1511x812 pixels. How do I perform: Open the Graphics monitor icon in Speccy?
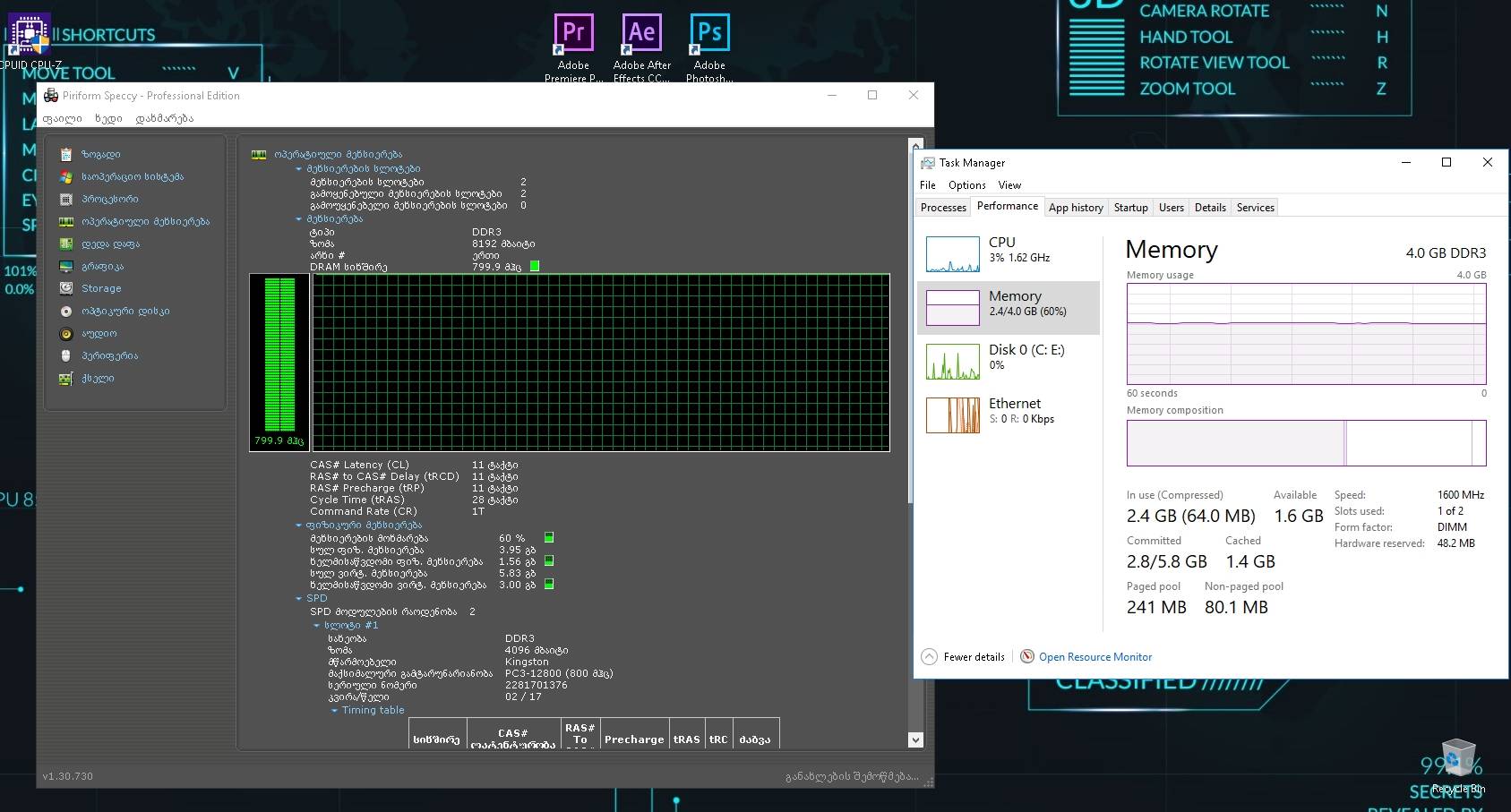point(66,266)
